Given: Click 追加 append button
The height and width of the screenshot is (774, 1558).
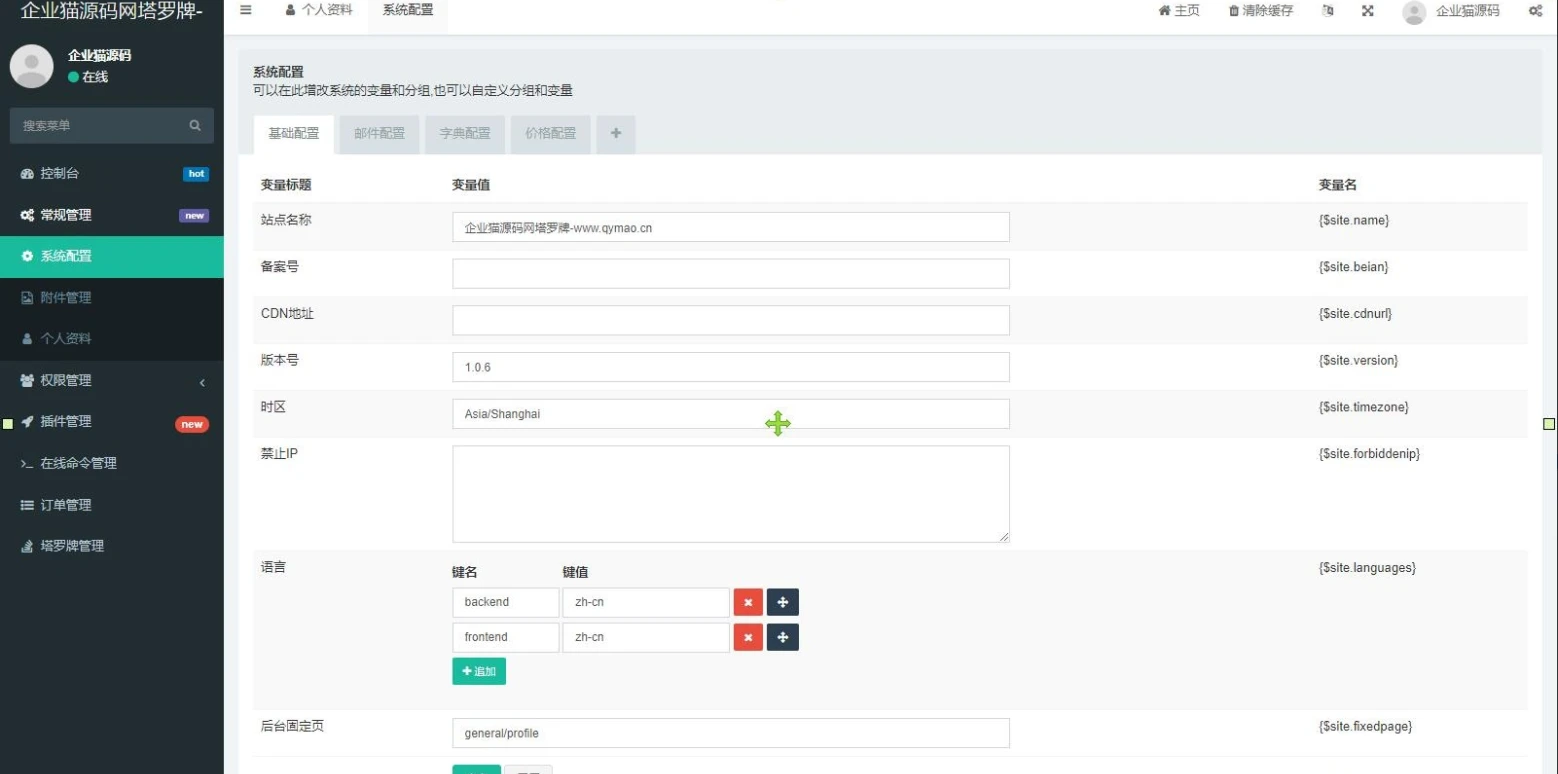Looking at the screenshot, I should pos(479,671).
